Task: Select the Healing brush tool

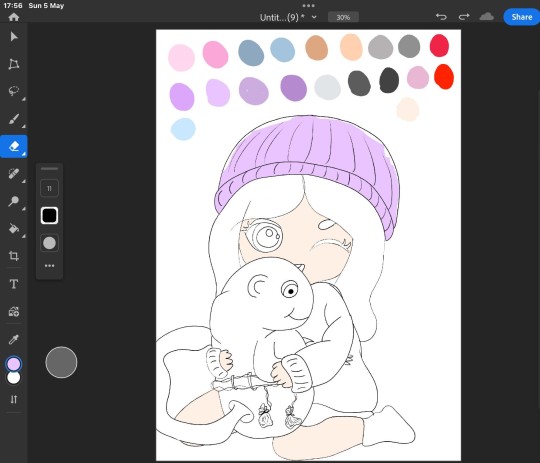Action: tap(14, 174)
